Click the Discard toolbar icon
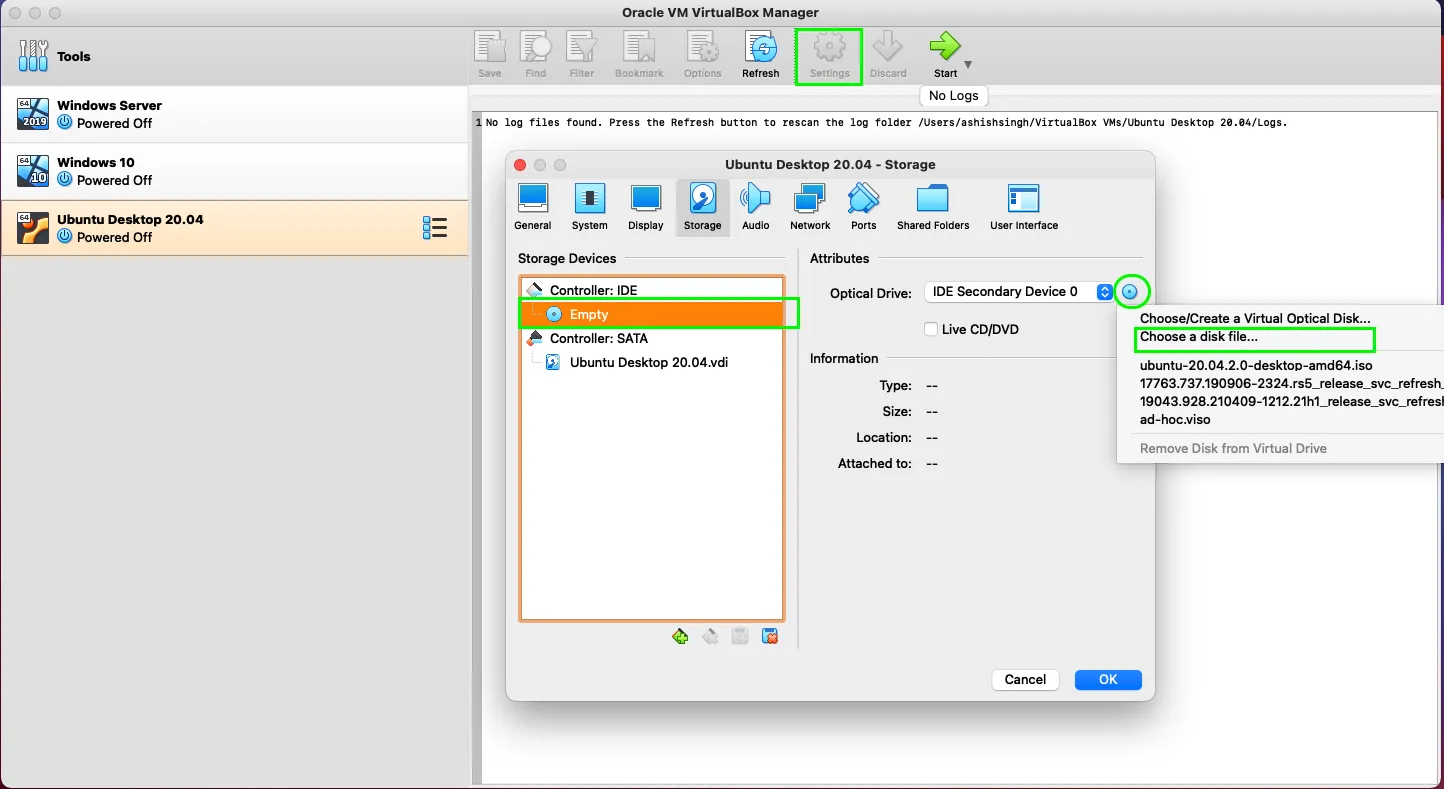1444x789 pixels. pyautogui.click(x=888, y=55)
